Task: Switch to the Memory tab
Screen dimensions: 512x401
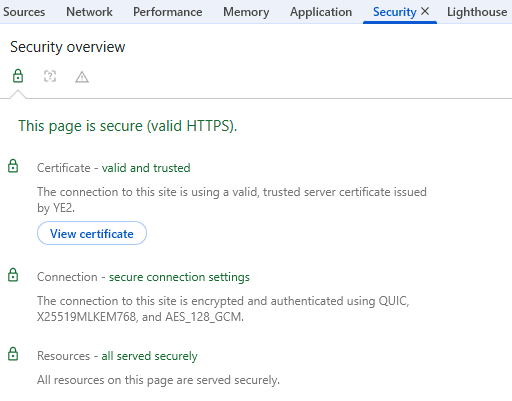Action: click(246, 12)
